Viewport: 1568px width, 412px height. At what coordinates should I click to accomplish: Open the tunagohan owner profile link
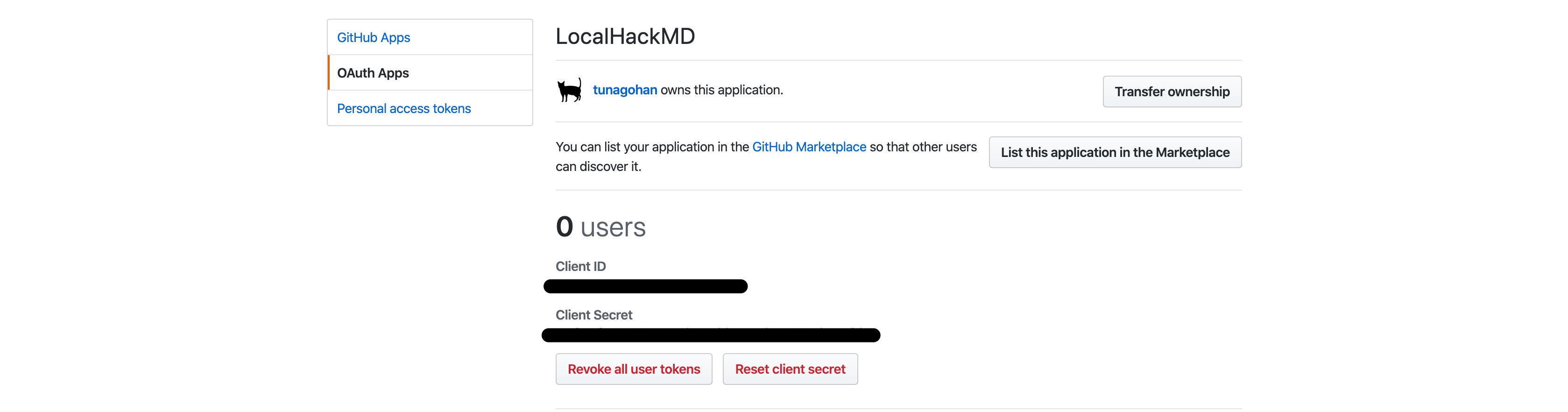[x=625, y=90]
